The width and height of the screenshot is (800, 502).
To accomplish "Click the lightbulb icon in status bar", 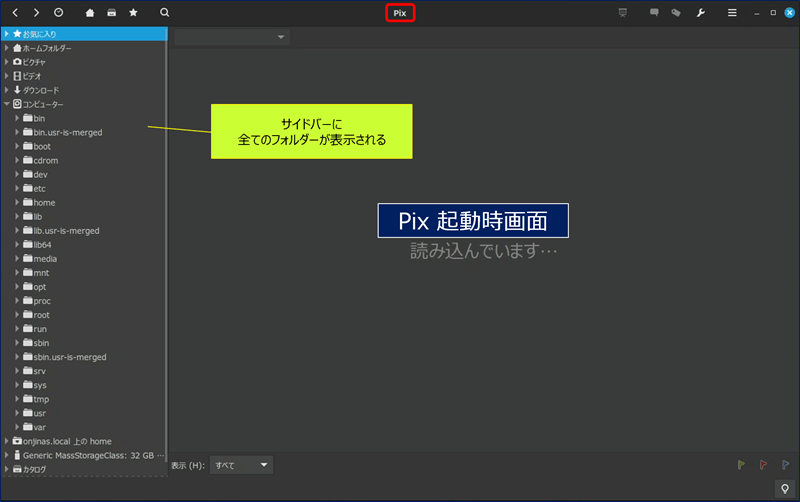I will 785,489.
